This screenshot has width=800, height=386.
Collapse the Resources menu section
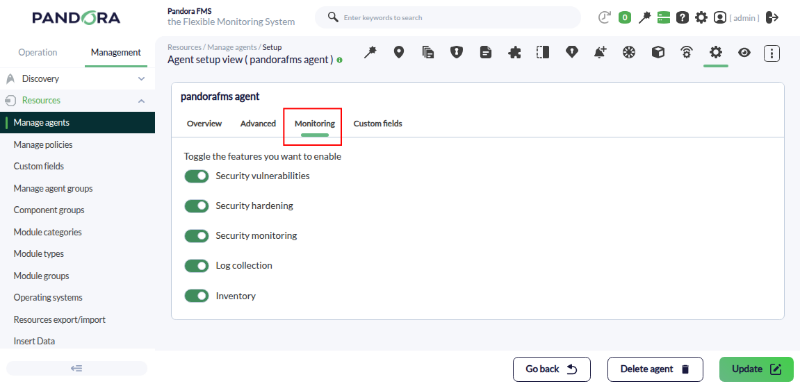(x=78, y=100)
